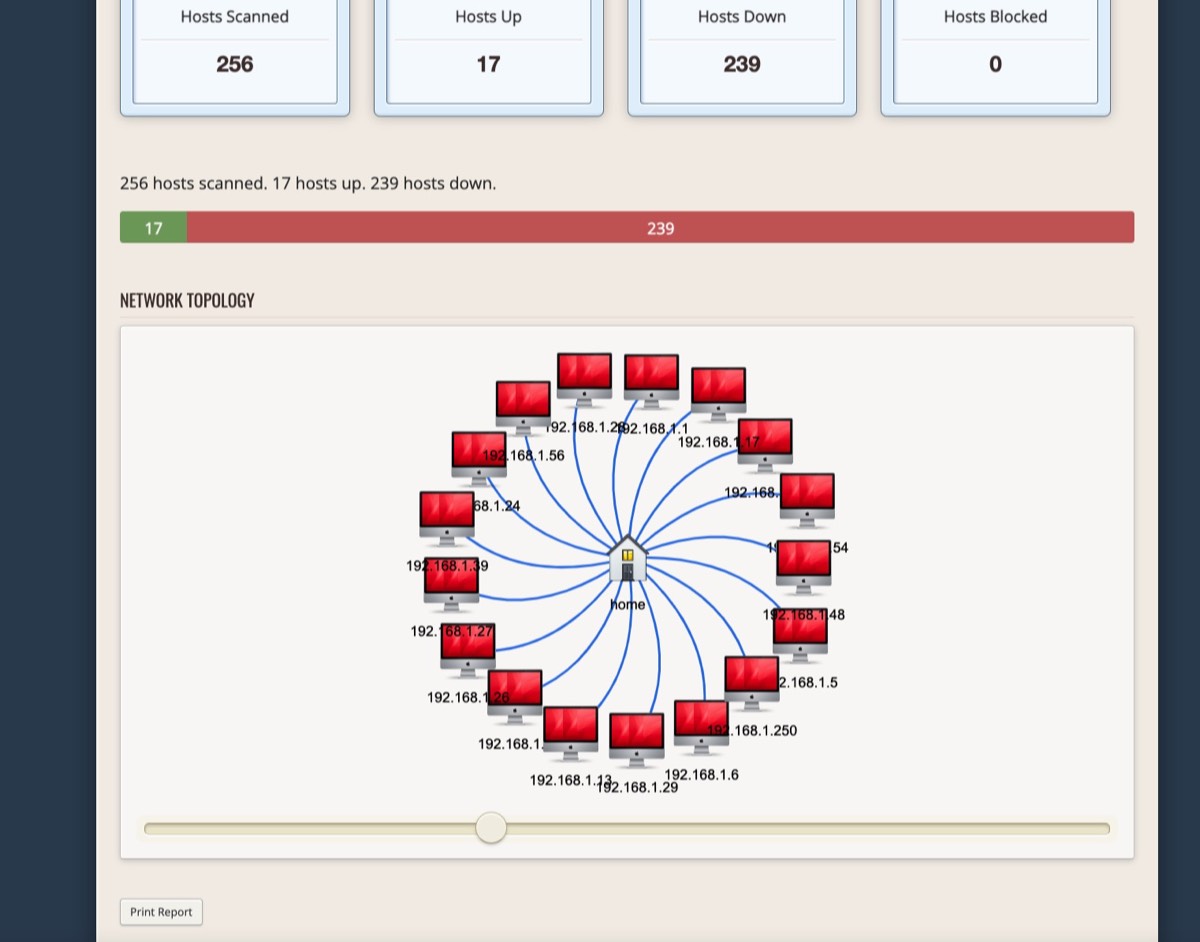The height and width of the screenshot is (942, 1200).
Task: Select host 192.168.1.39 monitor icon
Action: (447, 517)
